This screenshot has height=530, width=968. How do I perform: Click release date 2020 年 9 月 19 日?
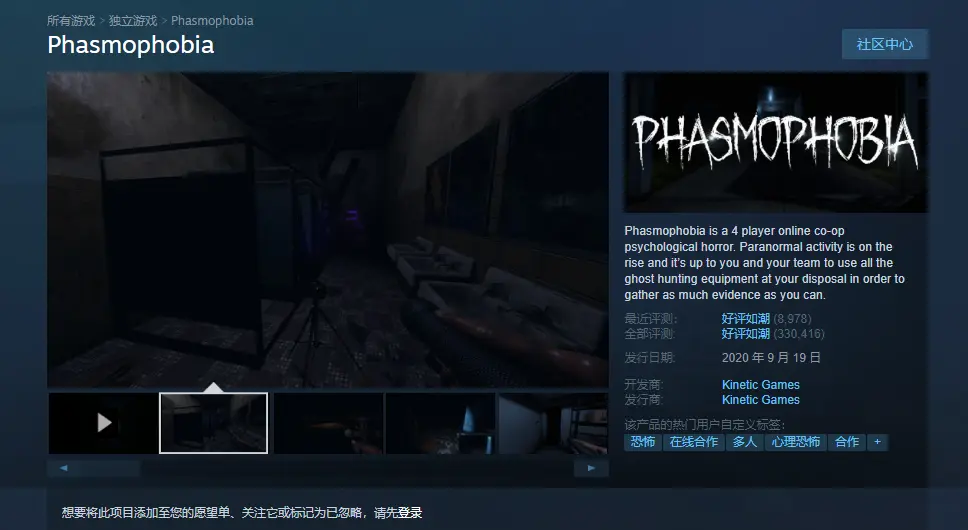[x=771, y=358]
